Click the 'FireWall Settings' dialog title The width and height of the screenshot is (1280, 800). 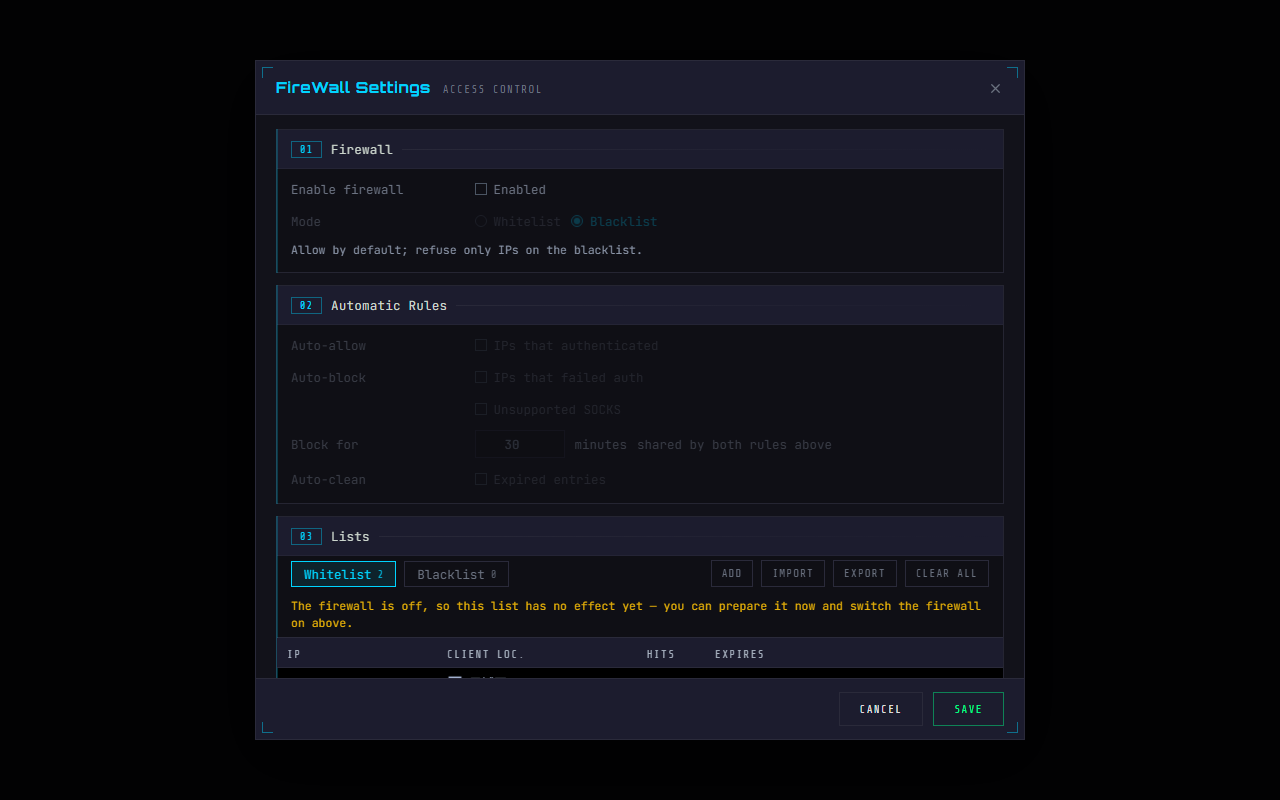(x=353, y=88)
